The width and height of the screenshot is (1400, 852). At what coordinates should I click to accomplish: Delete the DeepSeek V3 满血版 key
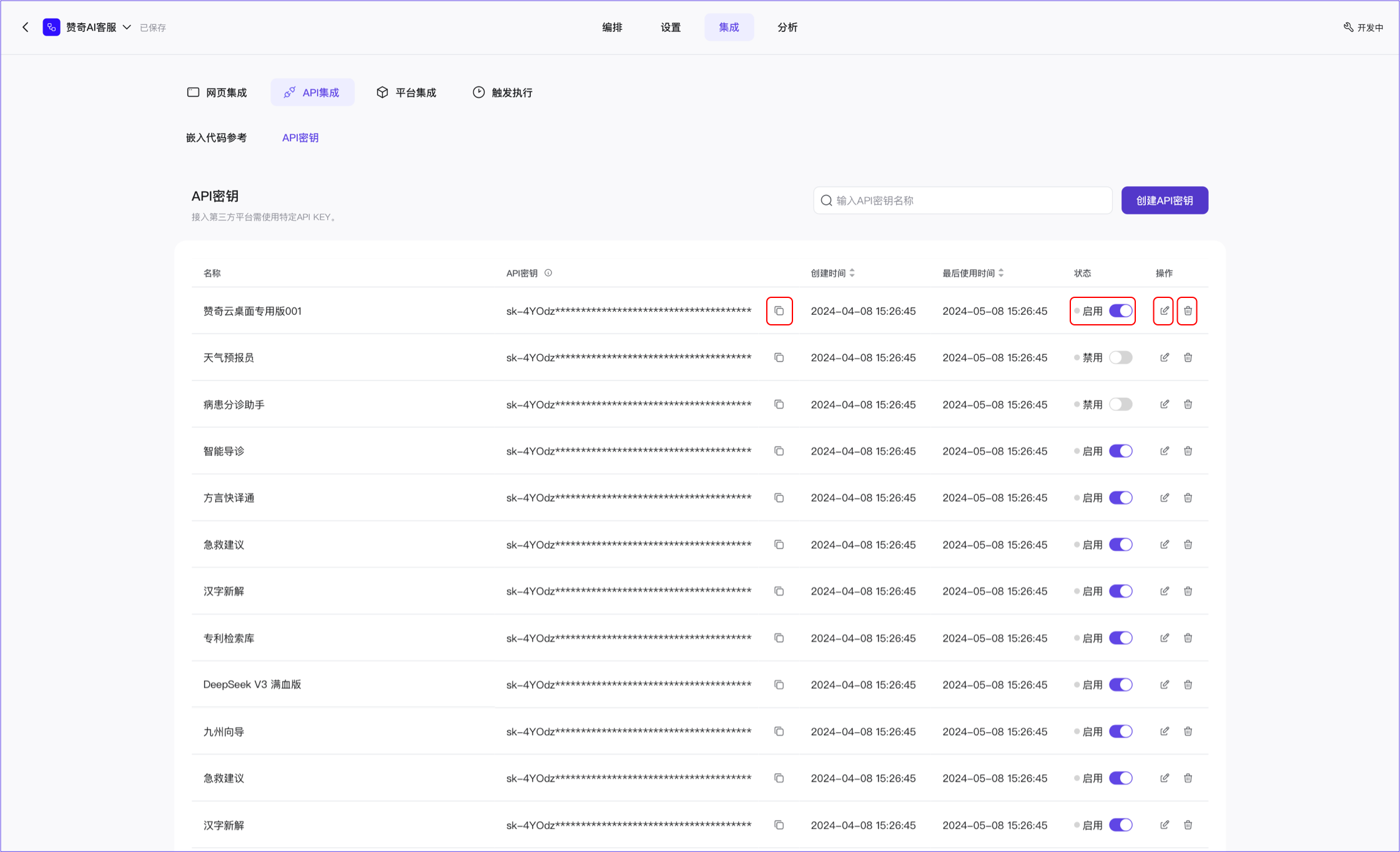pos(1188,685)
